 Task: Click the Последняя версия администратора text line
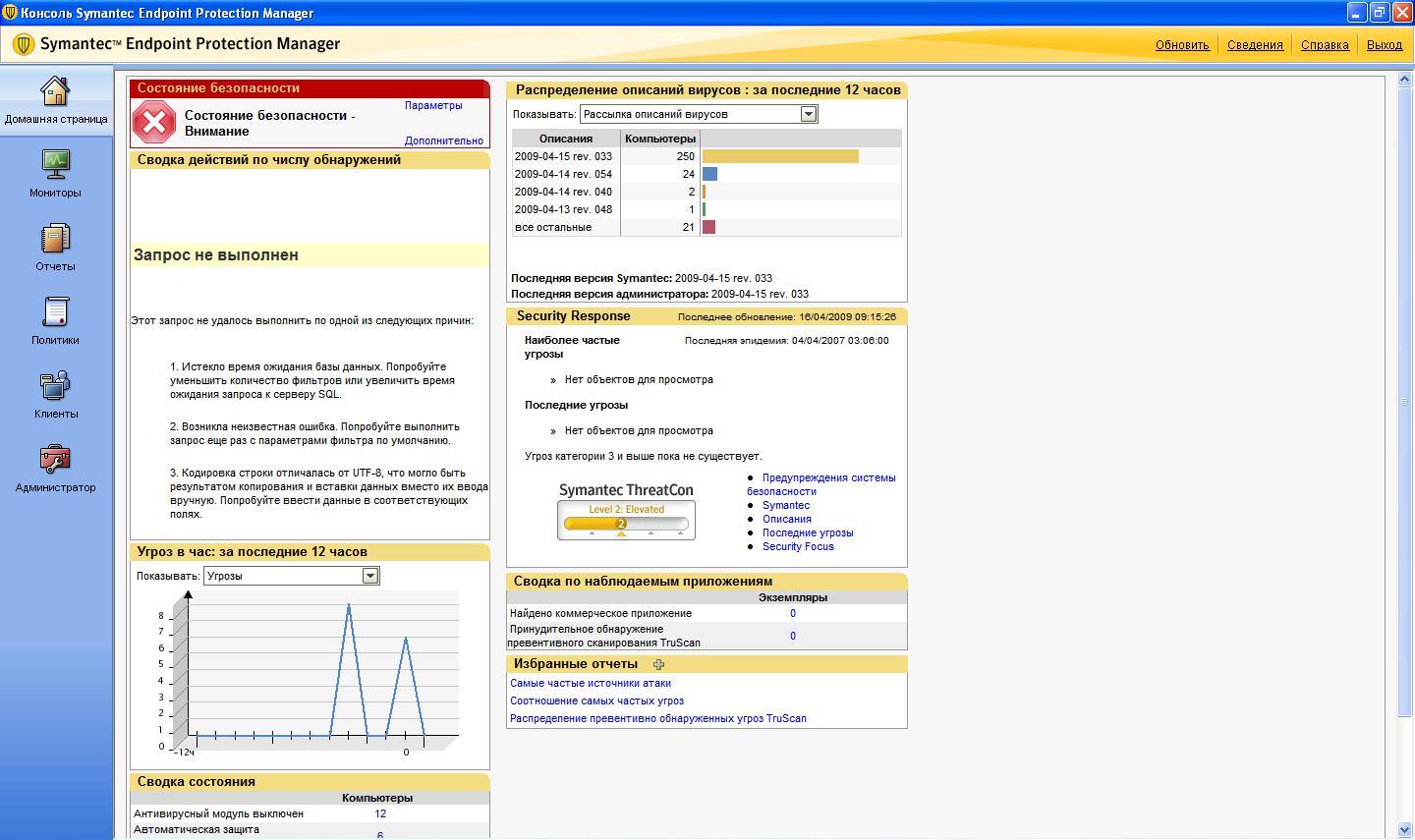coord(659,294)
